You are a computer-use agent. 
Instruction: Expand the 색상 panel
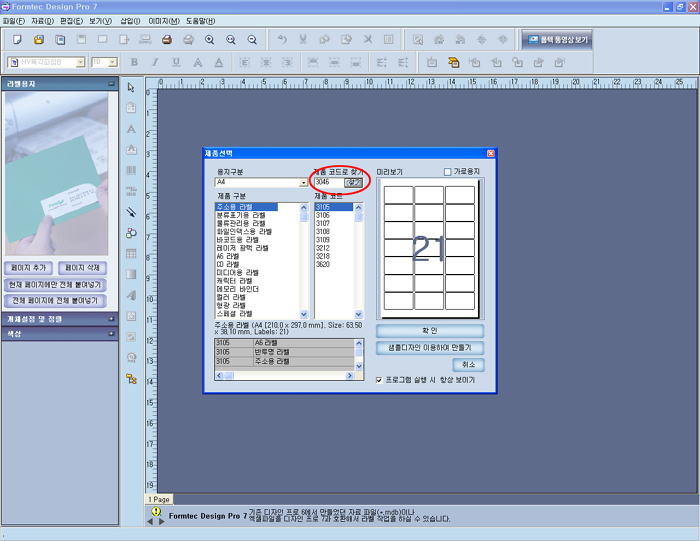click(x=111, y=334)
